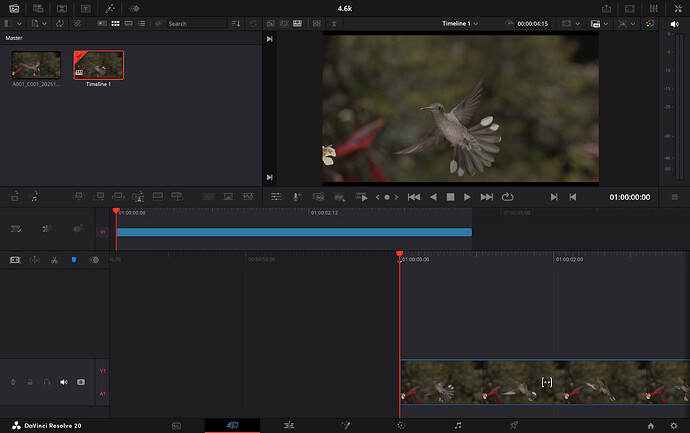Click the Import Media file icon
690x433 pixels.
(35, 23)
